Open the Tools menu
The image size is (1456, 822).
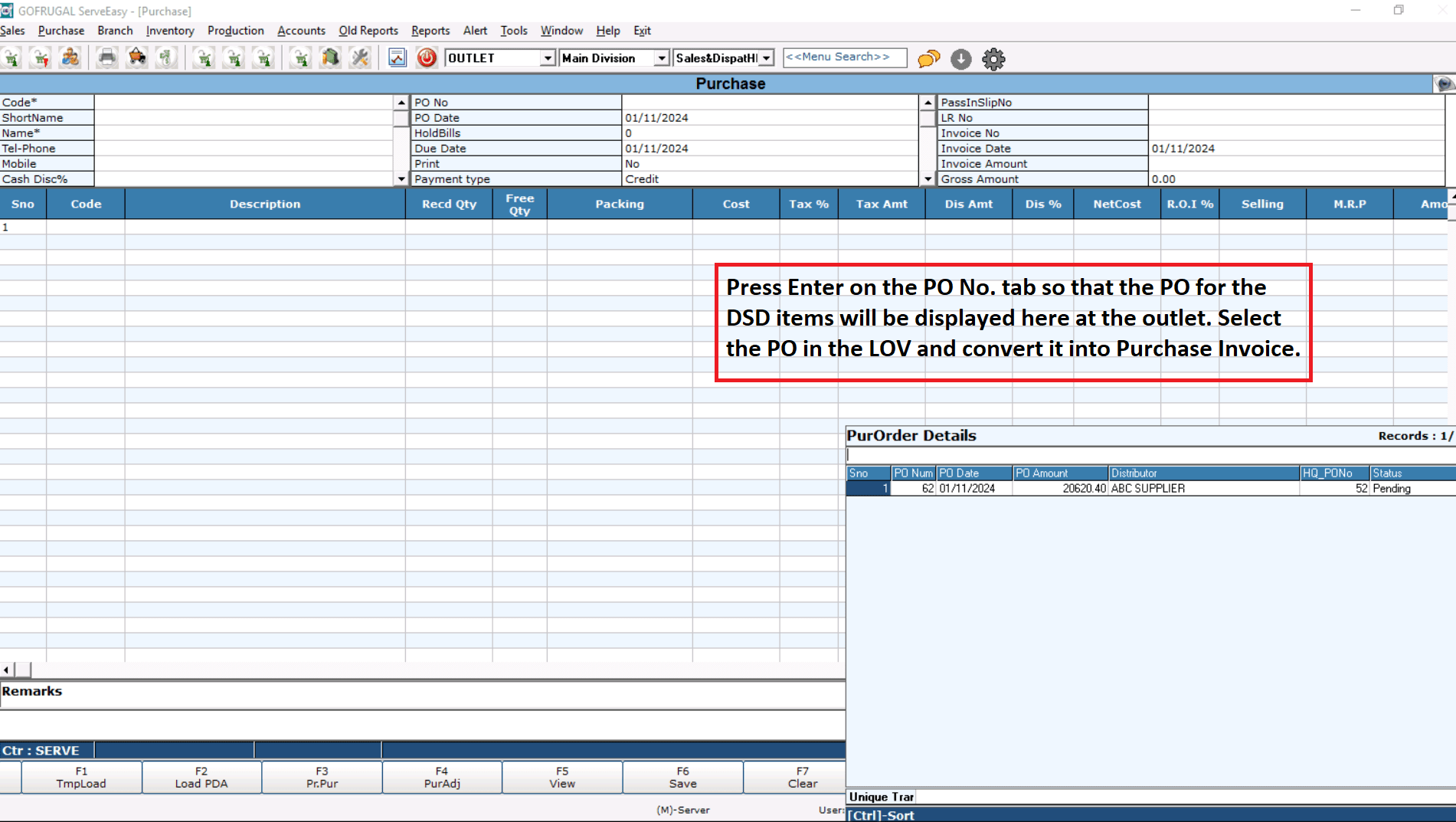tap(514, 31)
